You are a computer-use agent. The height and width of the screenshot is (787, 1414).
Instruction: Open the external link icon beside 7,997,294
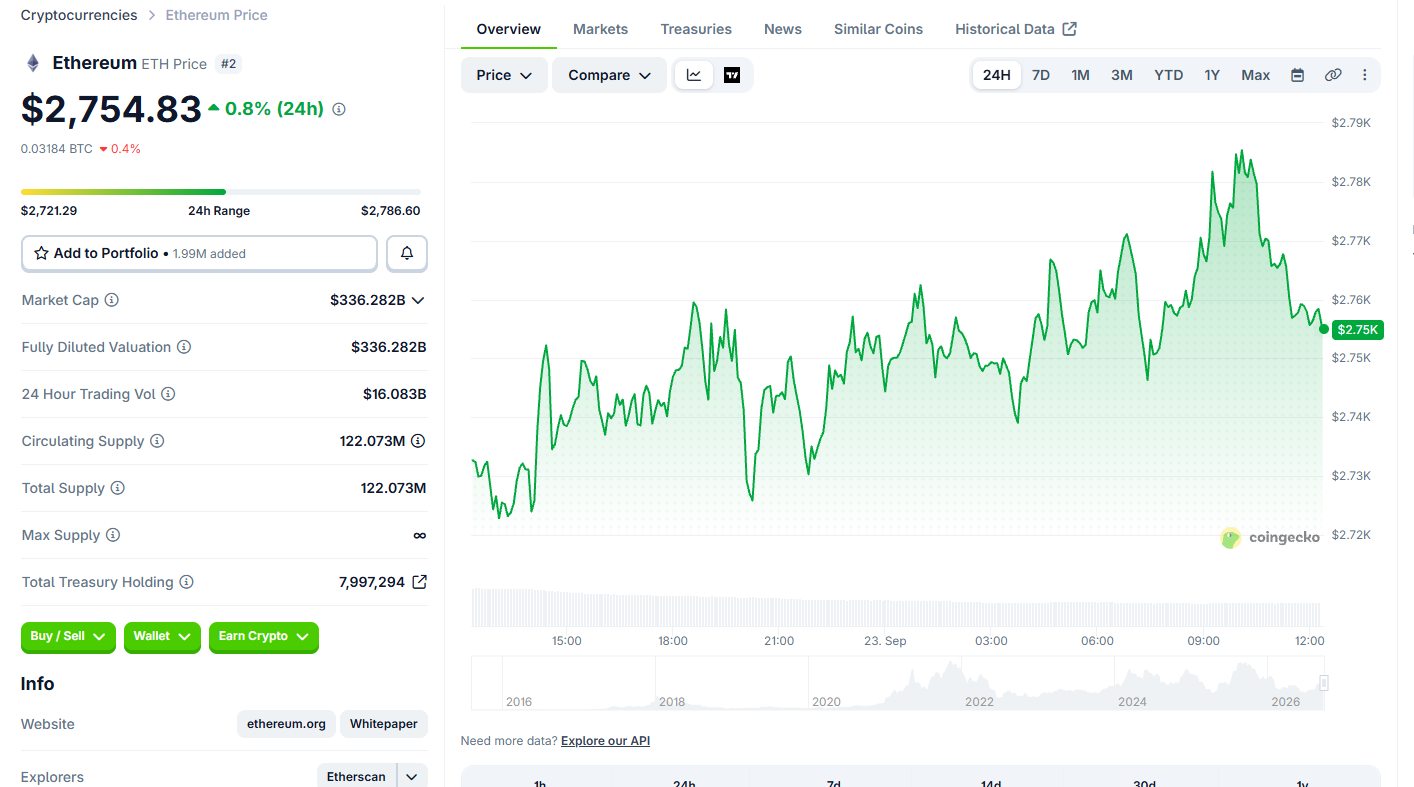(x=420, y=581)
